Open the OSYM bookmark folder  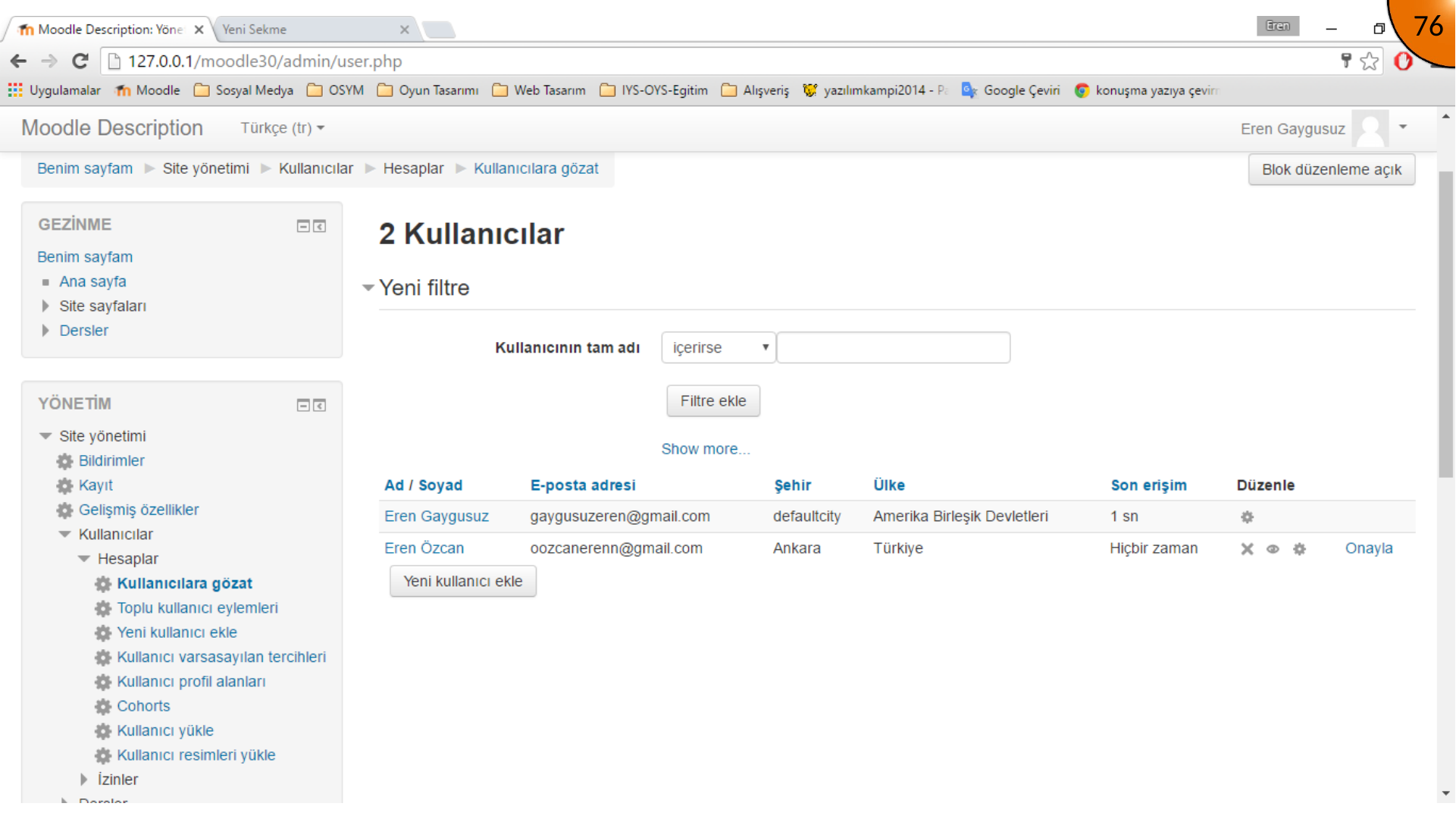336,90
